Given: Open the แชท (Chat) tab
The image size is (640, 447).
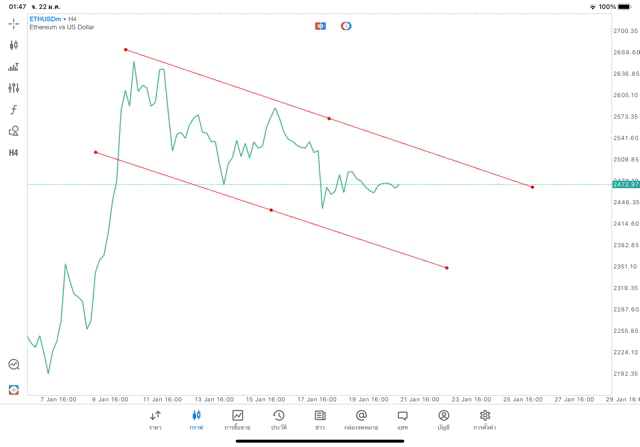Looking at the screenshot, I should pos(402,419).
